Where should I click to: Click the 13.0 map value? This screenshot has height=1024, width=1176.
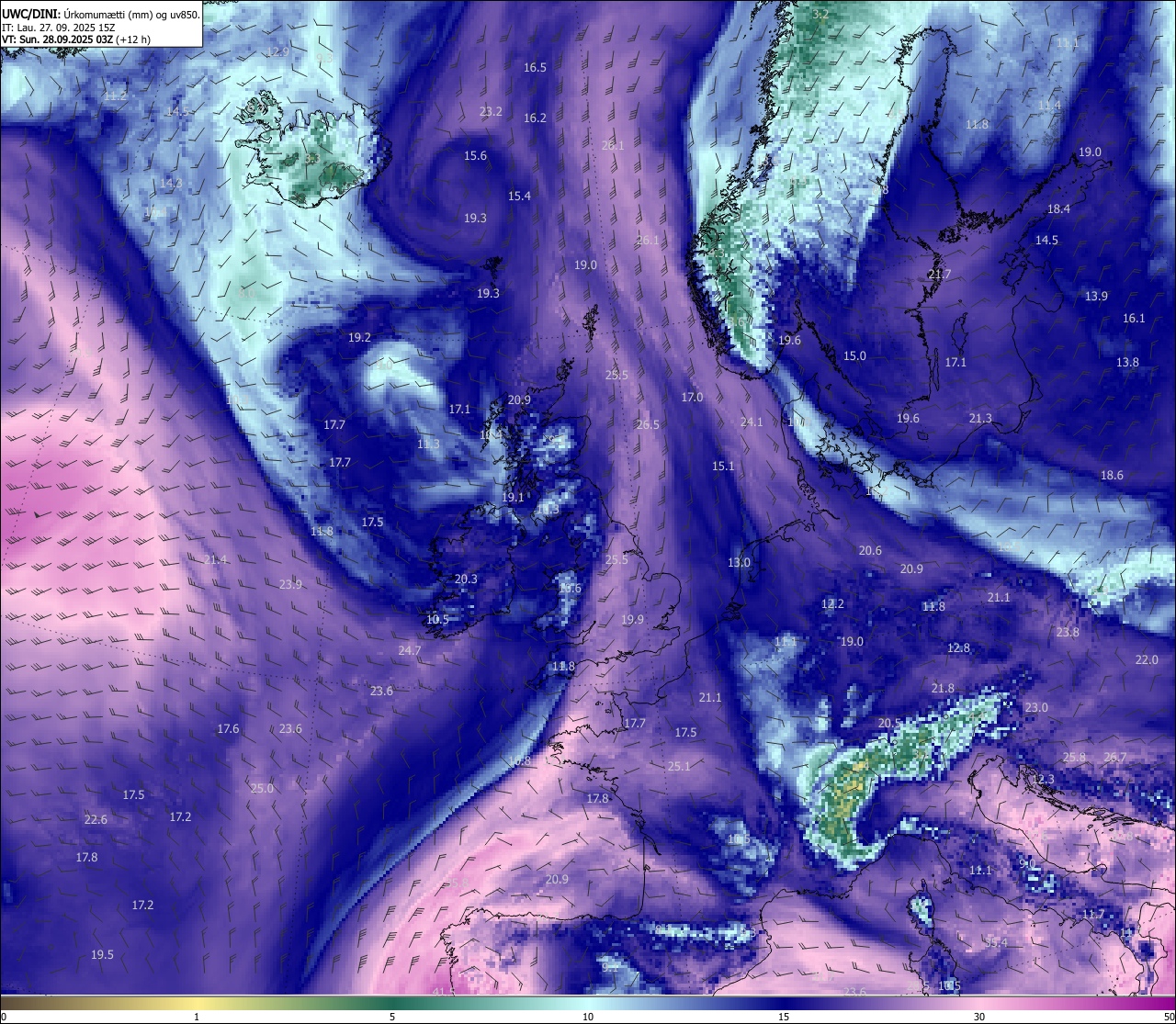coord(739,563)
